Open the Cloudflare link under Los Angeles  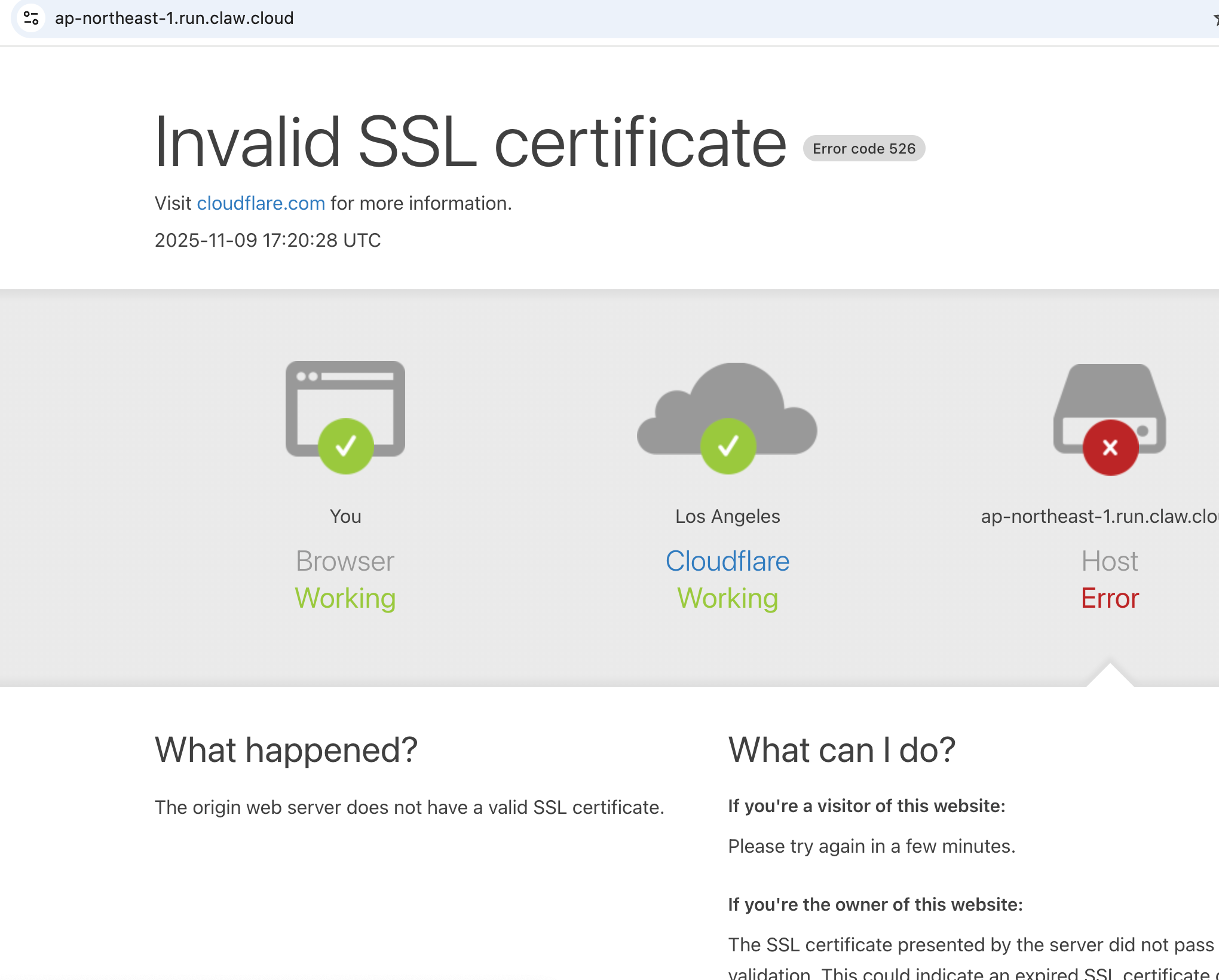tap(727, 561)
